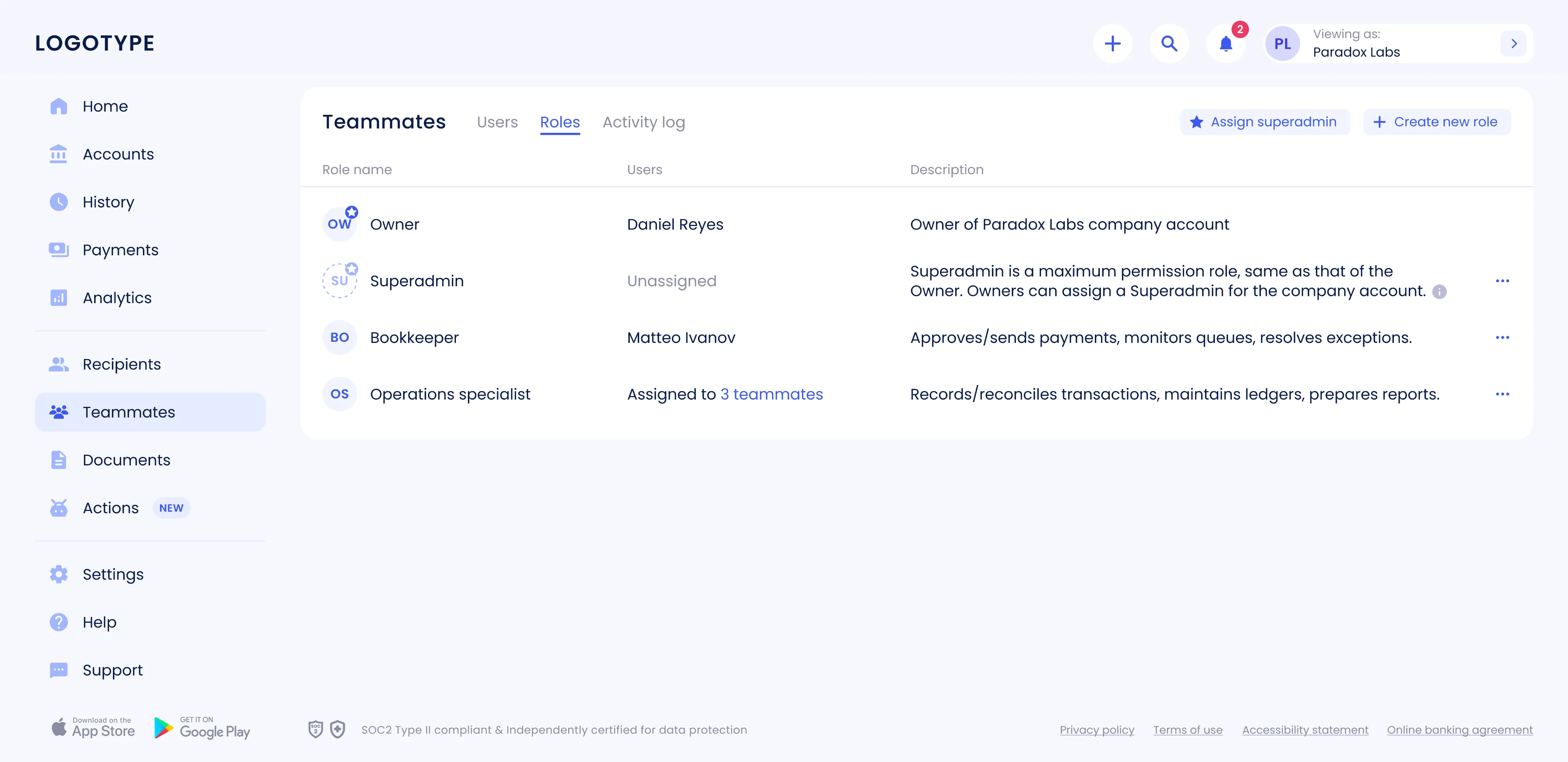Click the OS Operations specialist avatar
The height and width of the screenshot is (762, 1568).
tap(340, 394)
